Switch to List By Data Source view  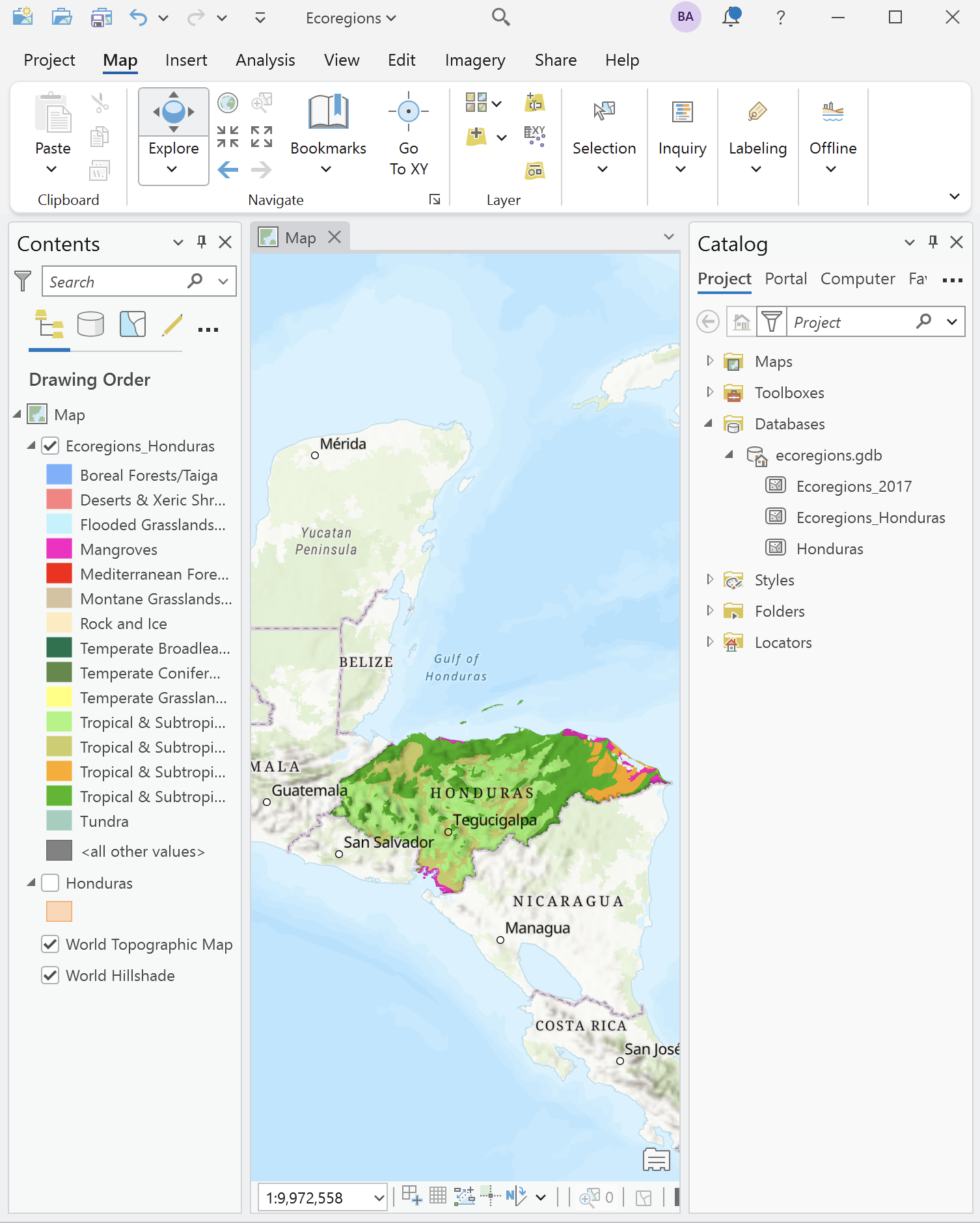(x=90, y=324)
